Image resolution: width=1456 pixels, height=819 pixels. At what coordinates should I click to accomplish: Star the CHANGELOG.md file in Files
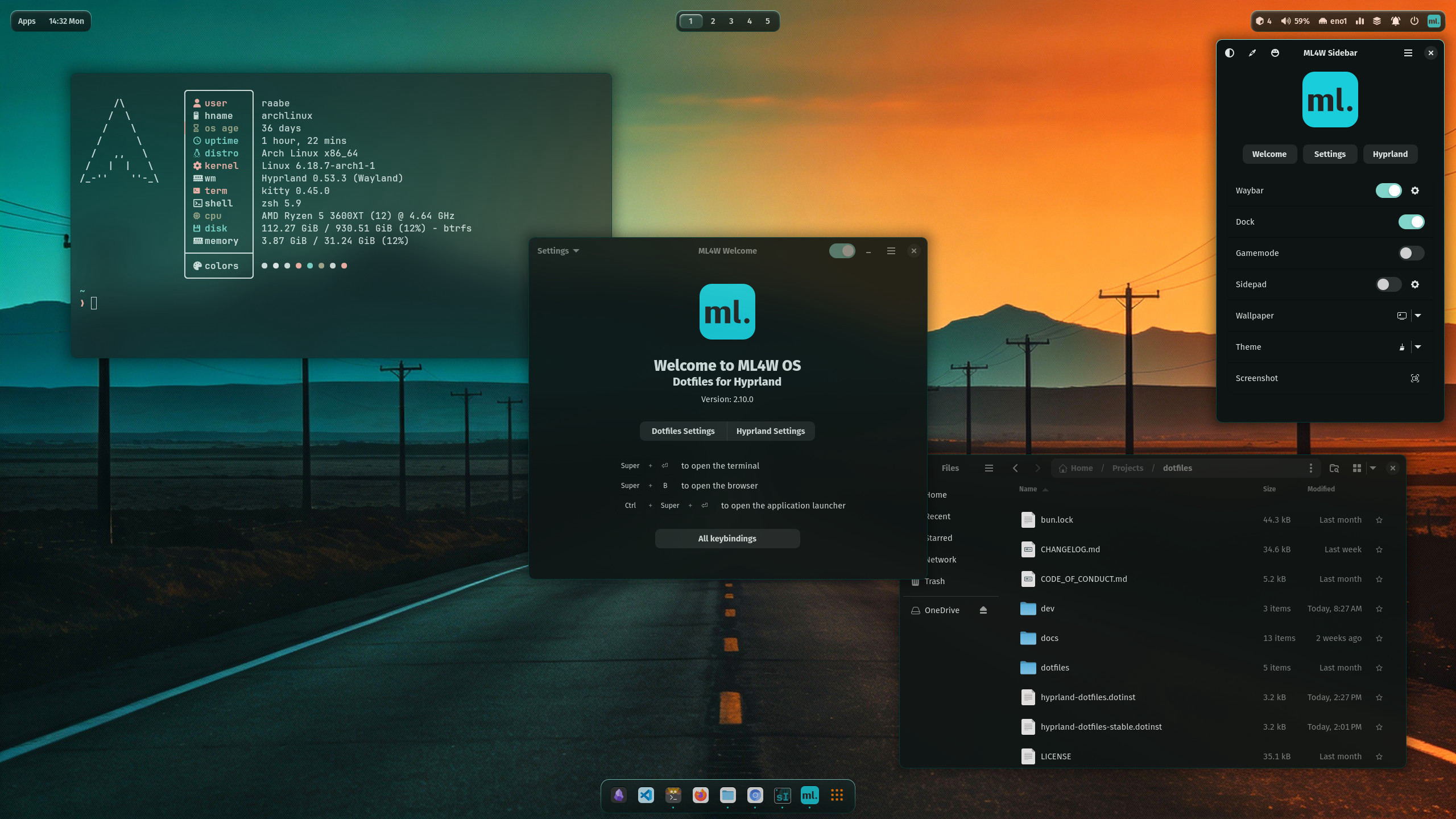pos(1380,549)
